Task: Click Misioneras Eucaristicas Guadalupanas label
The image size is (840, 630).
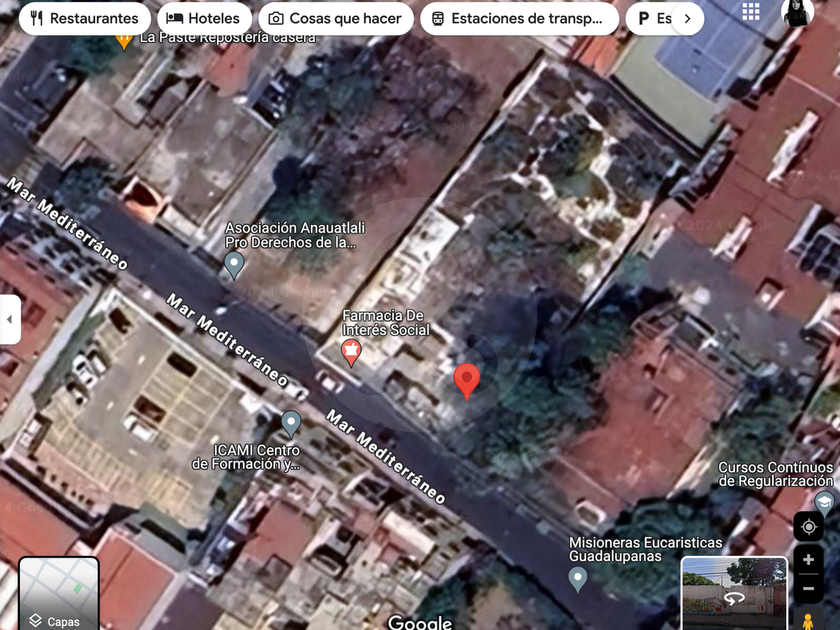Action: coord(646,550)
